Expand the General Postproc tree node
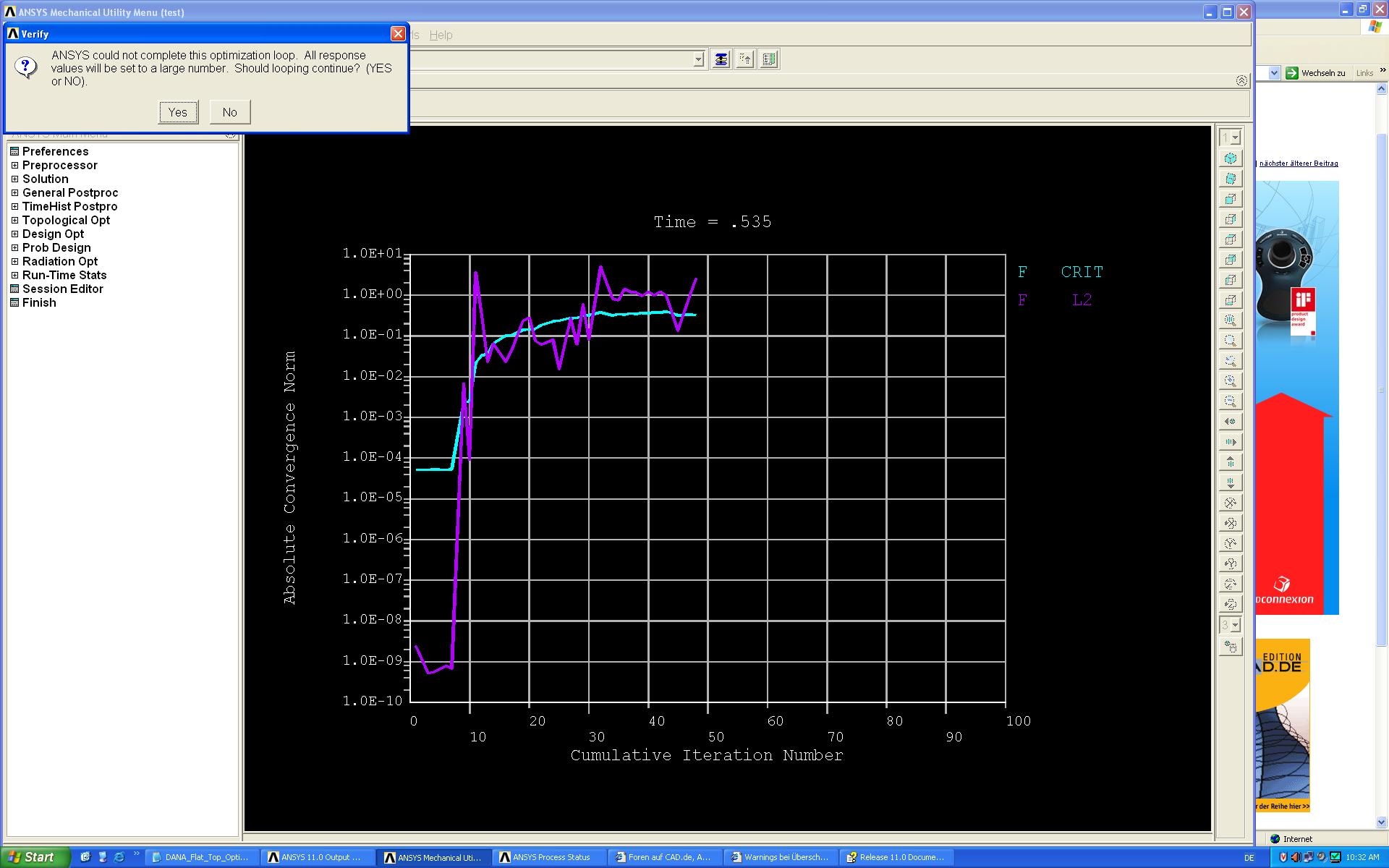Viewport: 1389px width, 868px height. pos(14,193)
